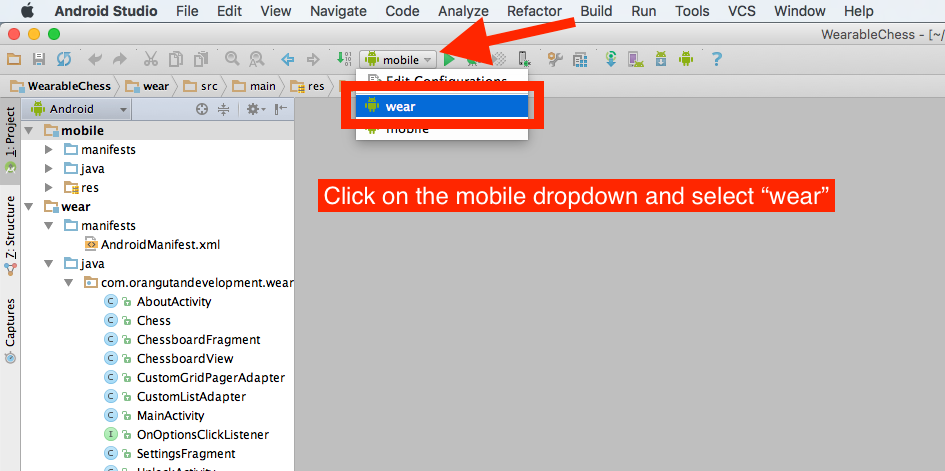Sync project with Gradle files icon

(611, 59)
